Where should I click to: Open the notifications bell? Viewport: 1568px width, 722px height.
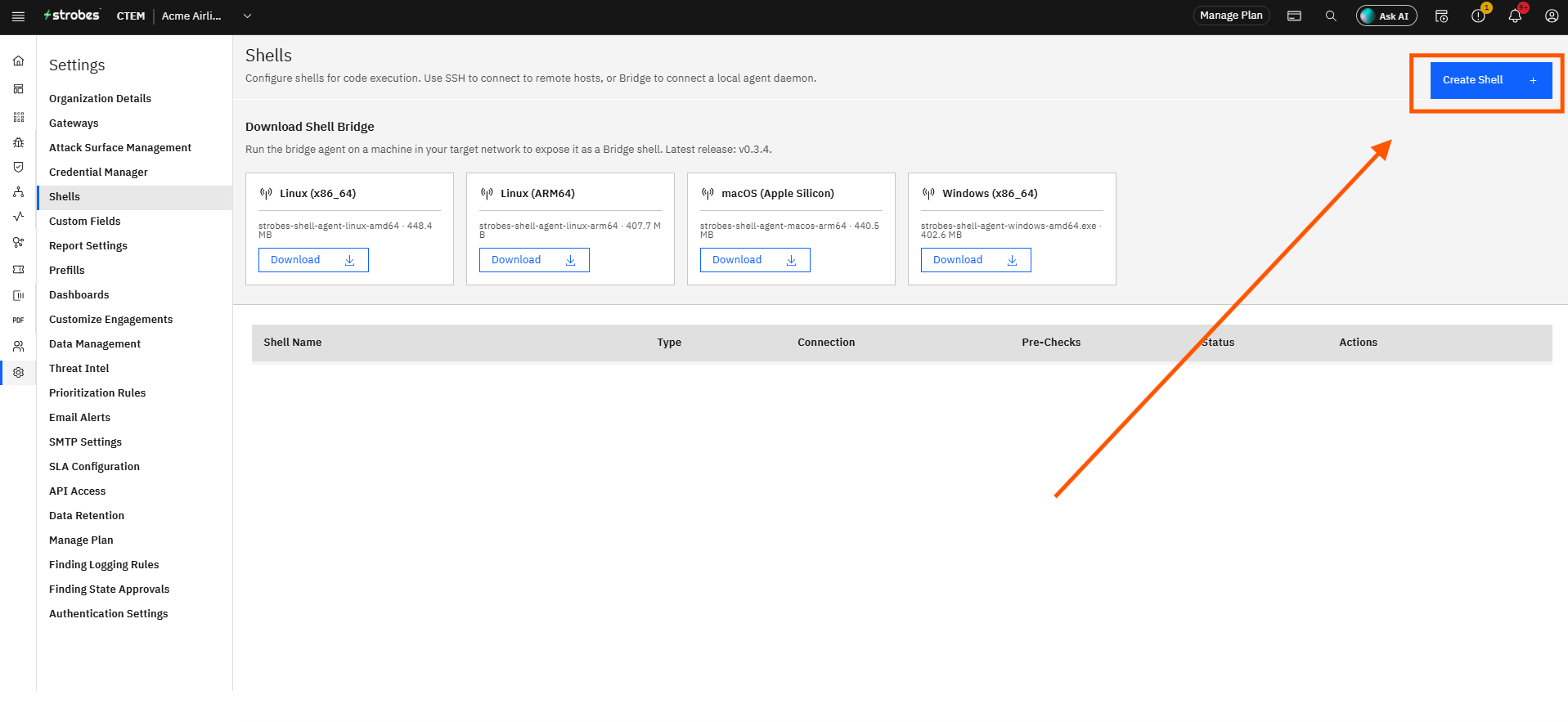(1515, 16)
